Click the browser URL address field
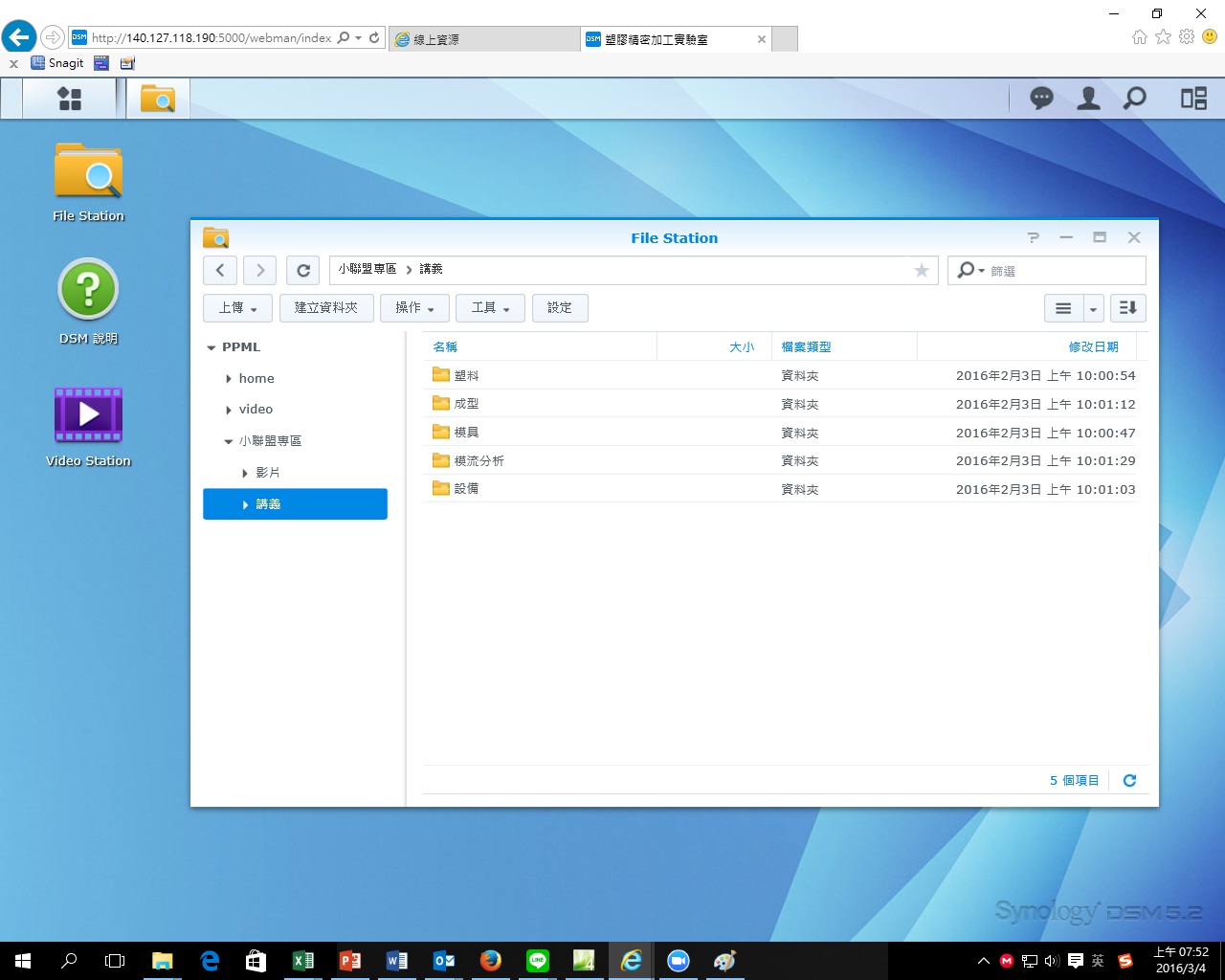1225x980 pixels. (x=212, y=38)
